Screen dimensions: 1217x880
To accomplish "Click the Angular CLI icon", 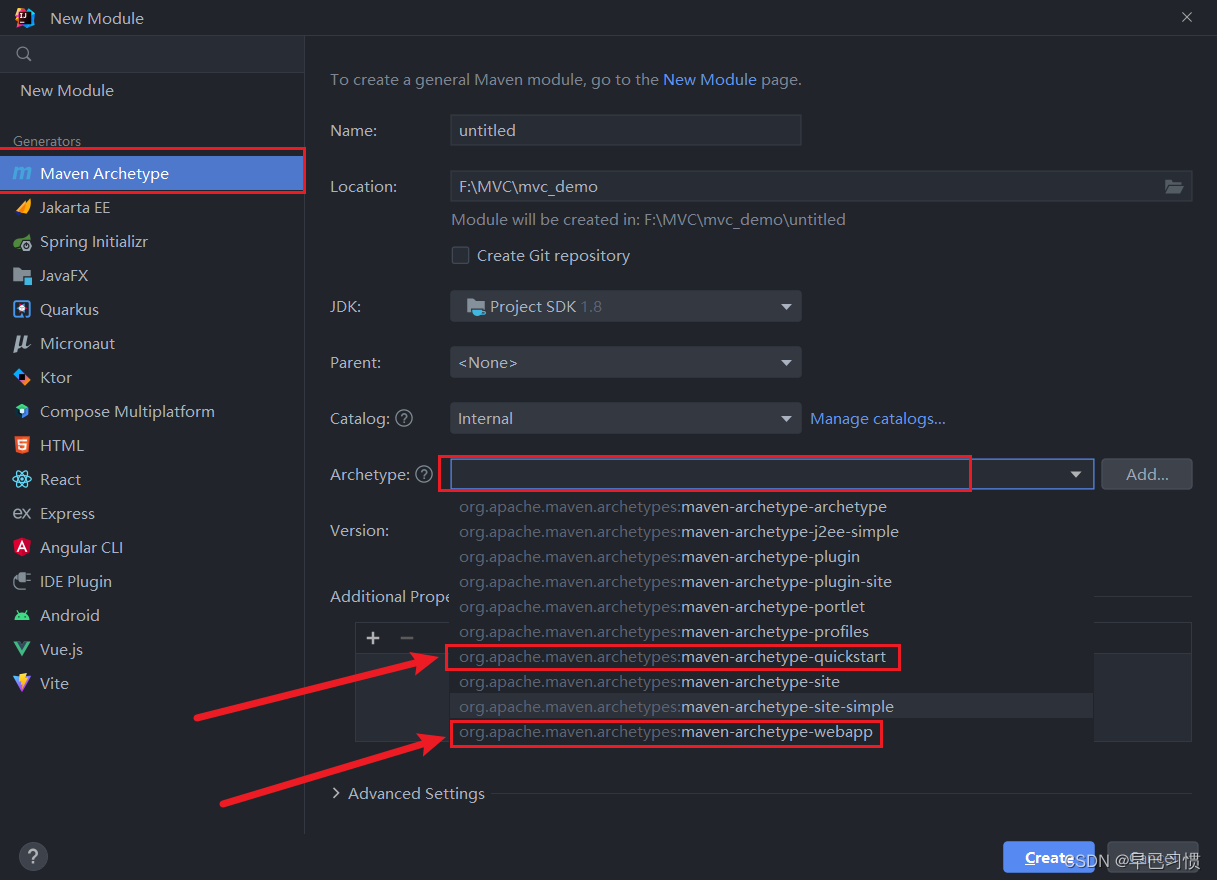I will (22, 548).
